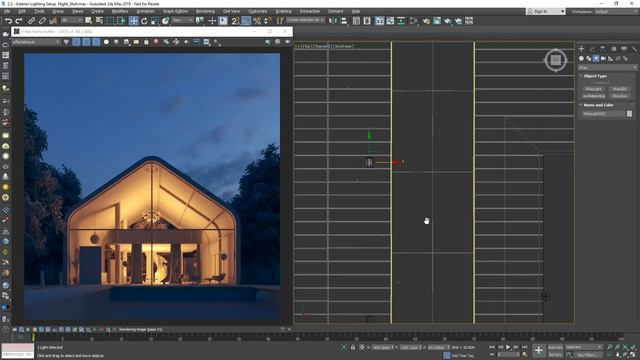
Task: Open the Modifiers menu
Action: pos(120,11)
